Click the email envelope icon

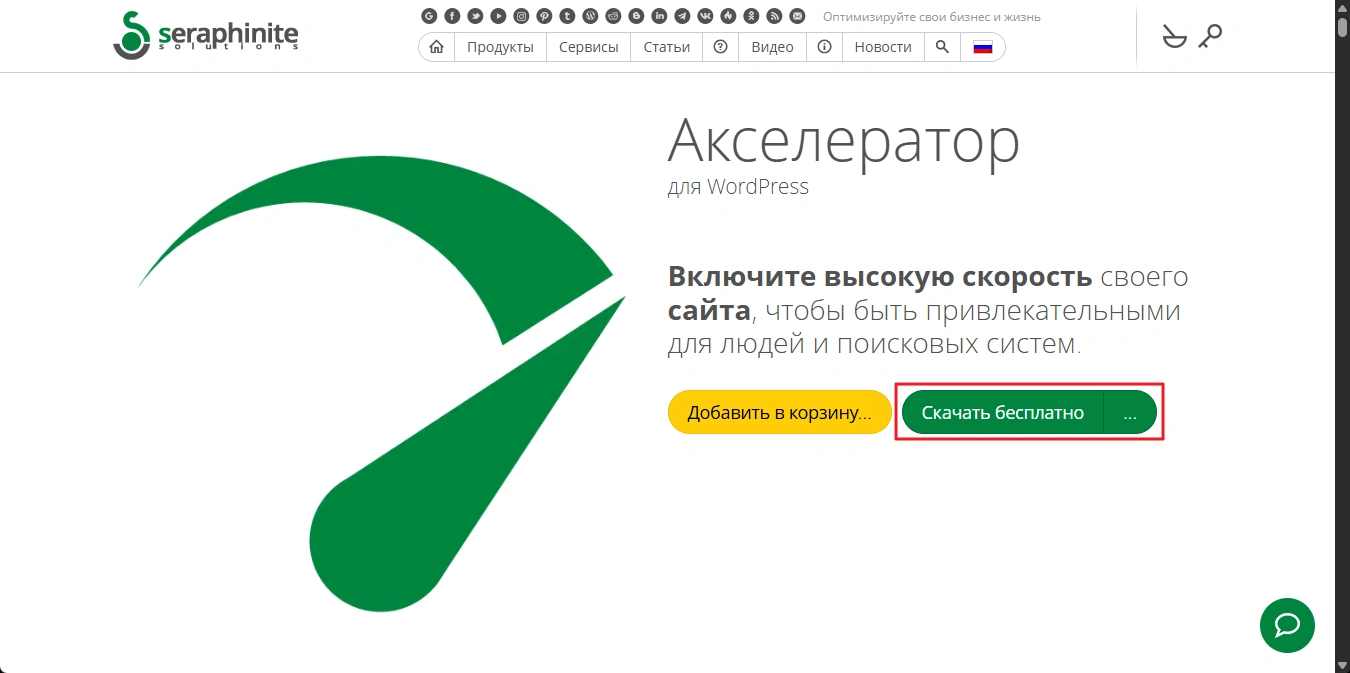(x=797, y=16)
